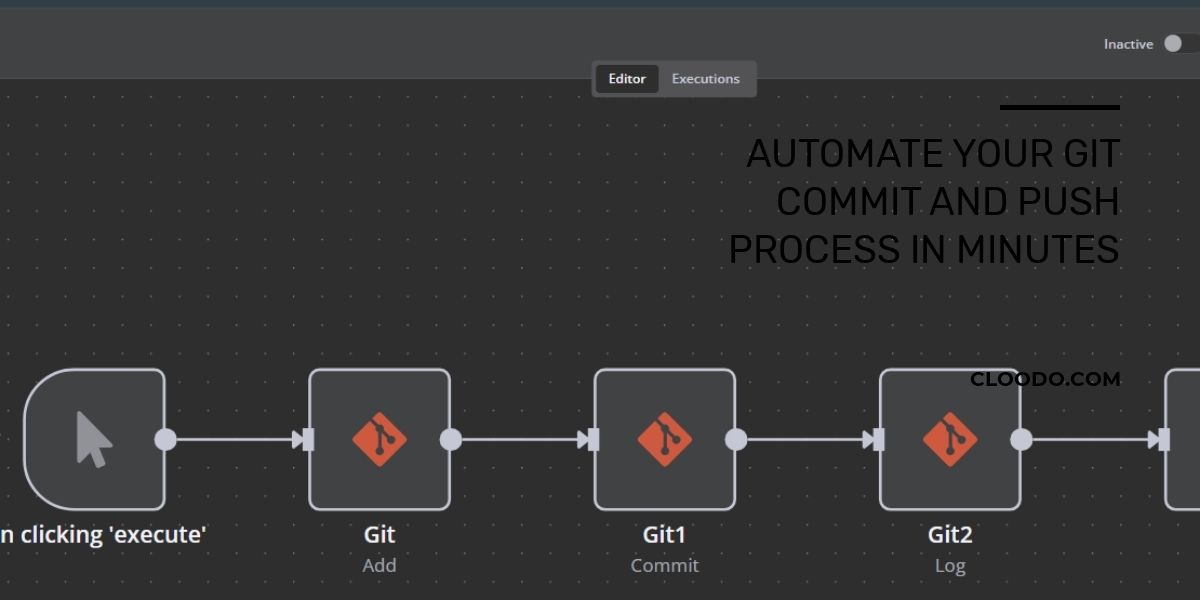Click the "Git" node name label

point(379,535)
